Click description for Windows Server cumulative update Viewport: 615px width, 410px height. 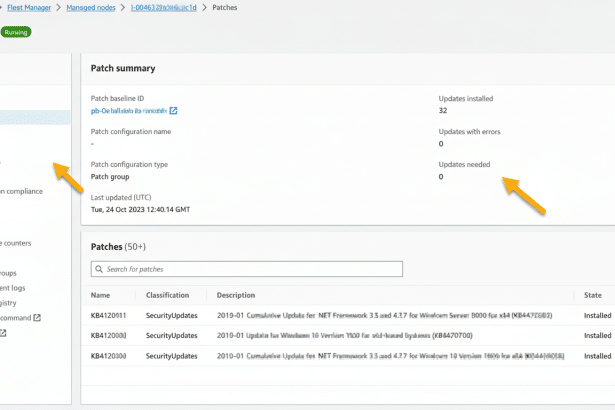384,315
